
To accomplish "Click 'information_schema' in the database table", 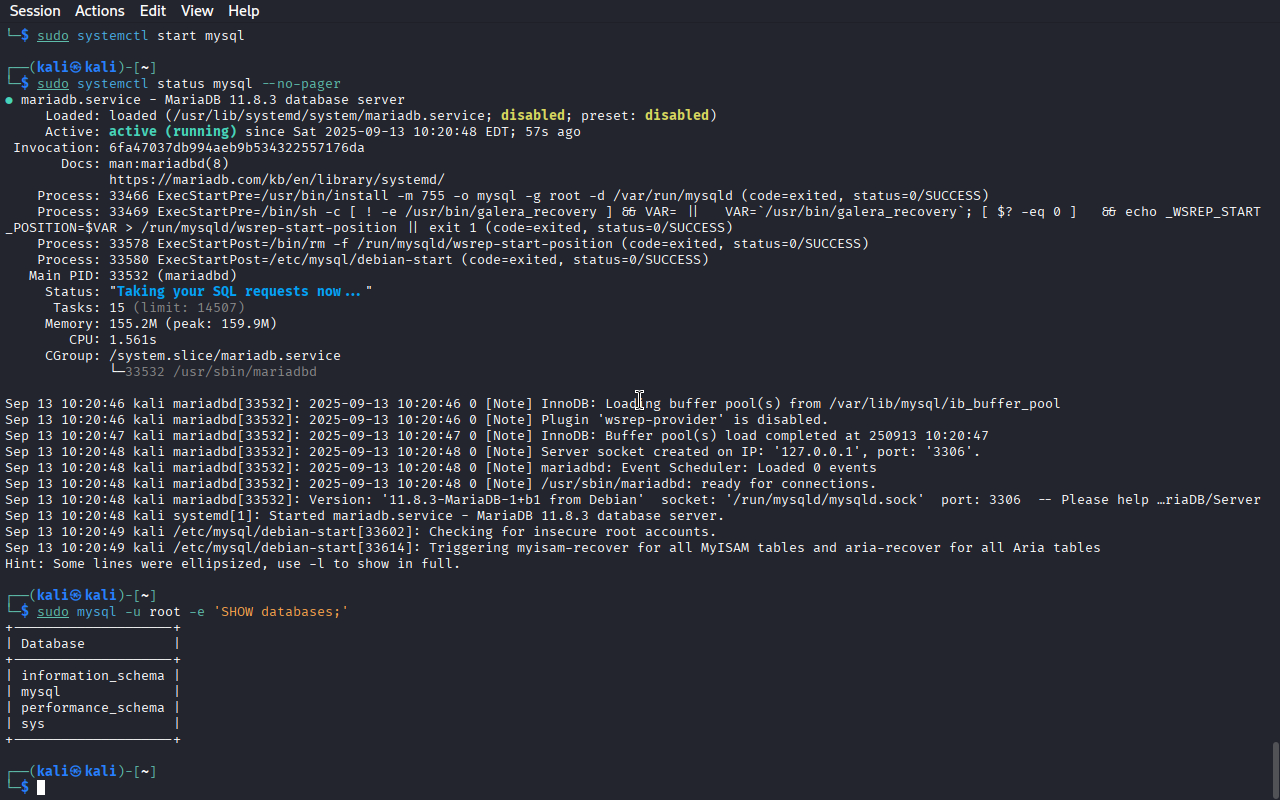I will [x=93, y=676].
